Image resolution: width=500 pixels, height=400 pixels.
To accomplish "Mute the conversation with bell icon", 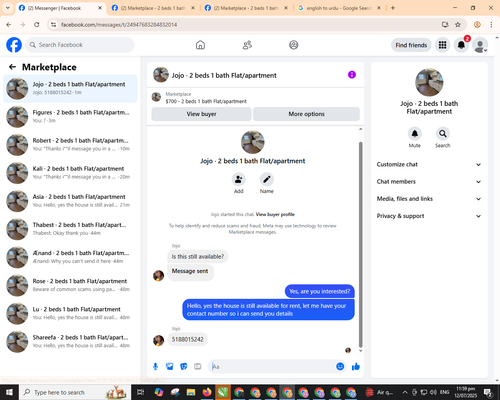I will (415, 134).
